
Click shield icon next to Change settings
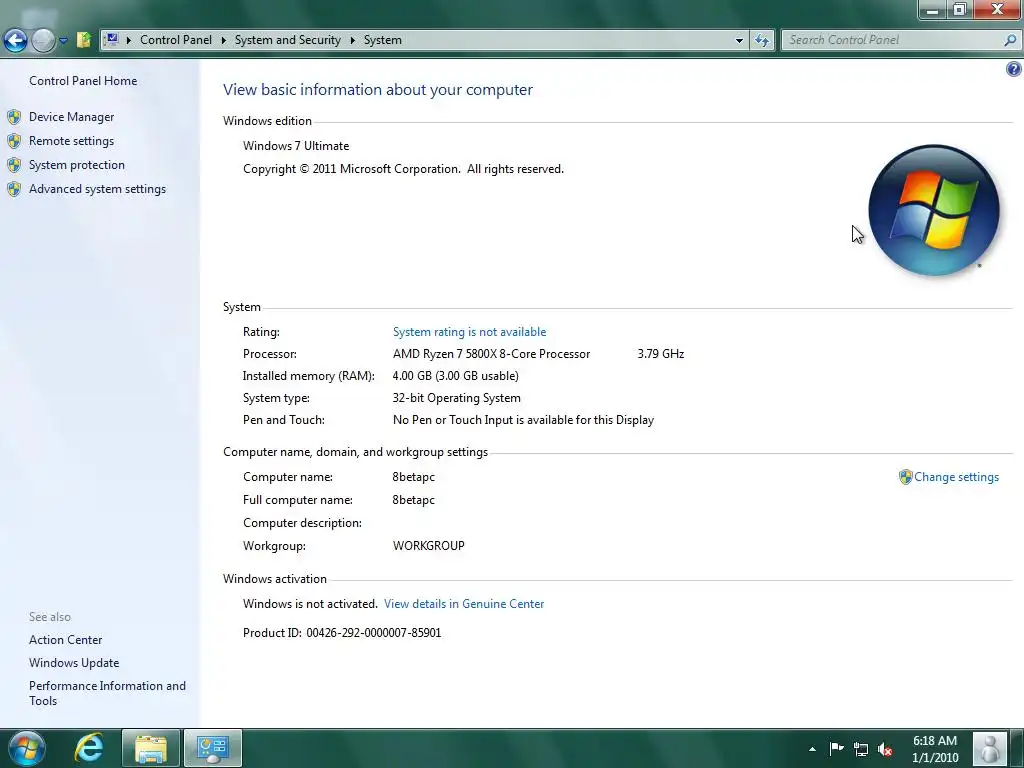click(905, 477)
